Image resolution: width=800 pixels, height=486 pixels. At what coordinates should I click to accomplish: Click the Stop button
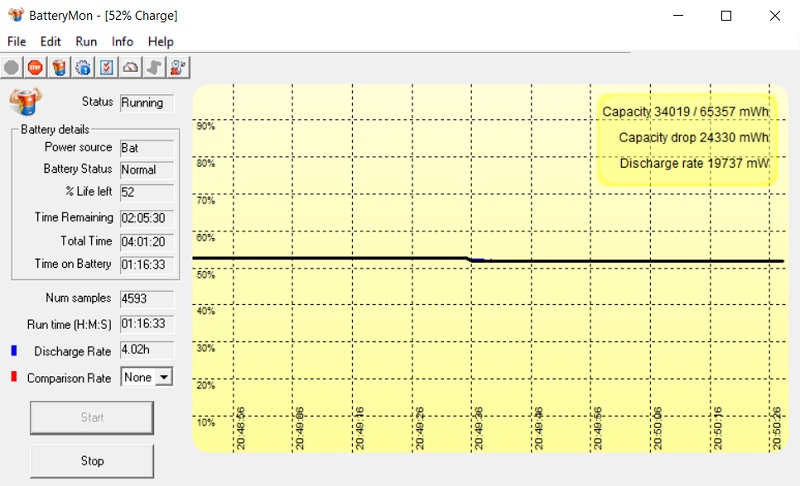(92, 461)
